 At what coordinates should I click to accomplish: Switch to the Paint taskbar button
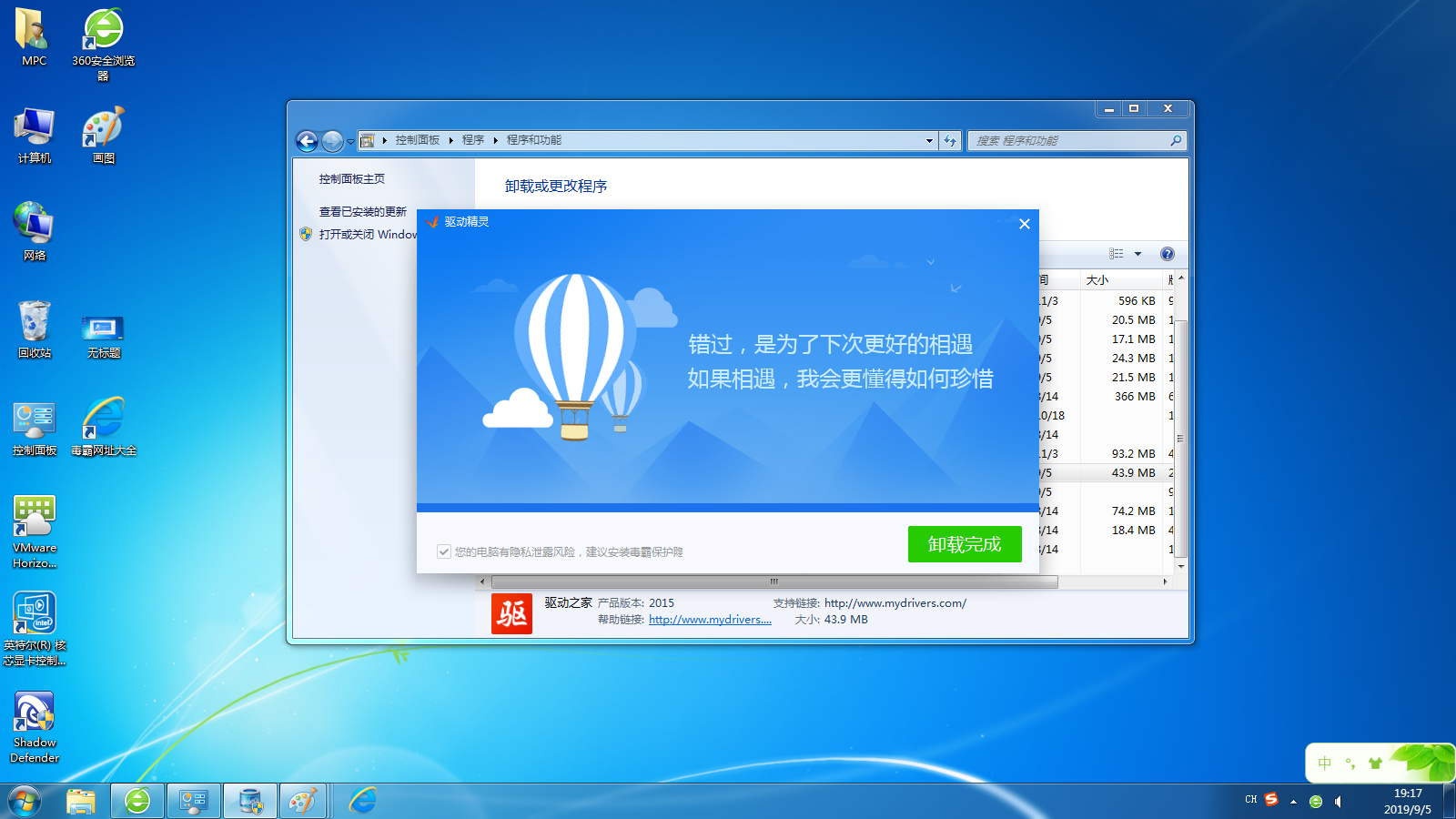(303, 801)
